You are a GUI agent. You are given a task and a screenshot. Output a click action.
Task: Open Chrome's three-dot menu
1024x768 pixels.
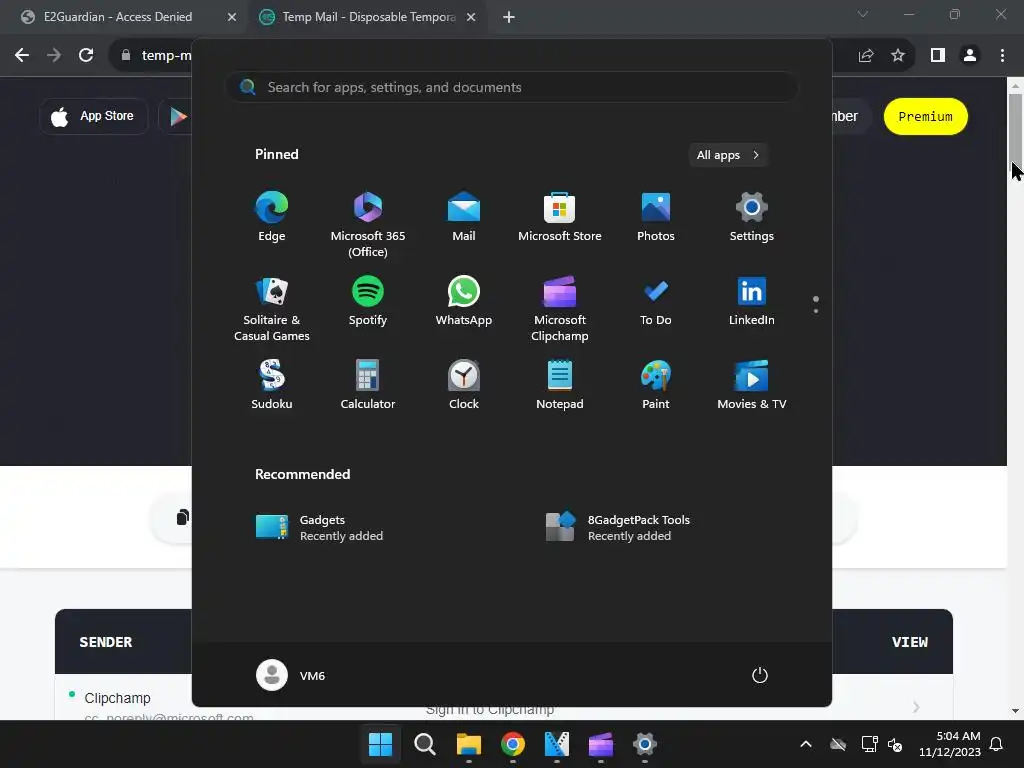(x=1002, y=56)
